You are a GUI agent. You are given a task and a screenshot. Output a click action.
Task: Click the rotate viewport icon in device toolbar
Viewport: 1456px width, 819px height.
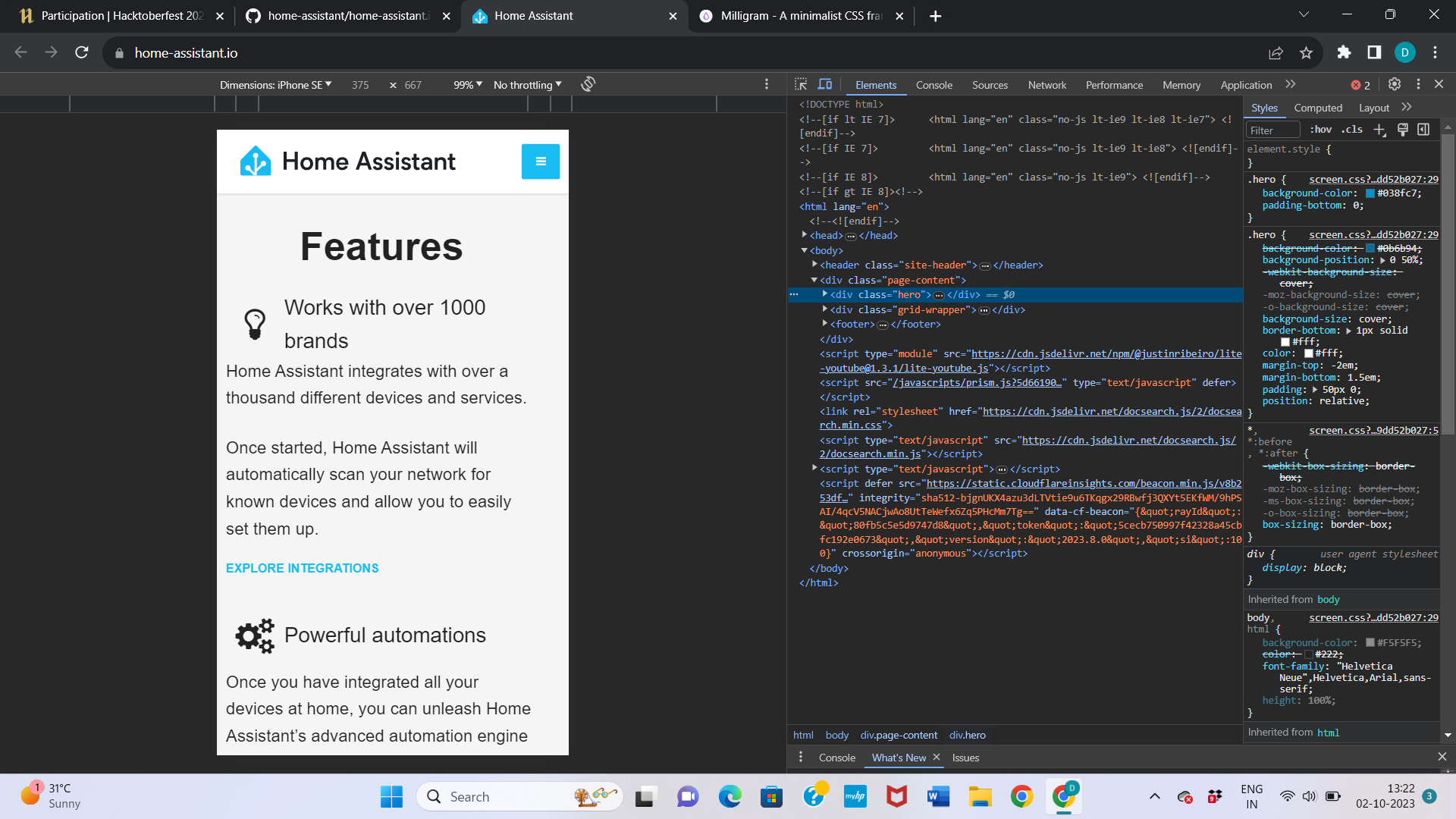(x=588, y=84)
